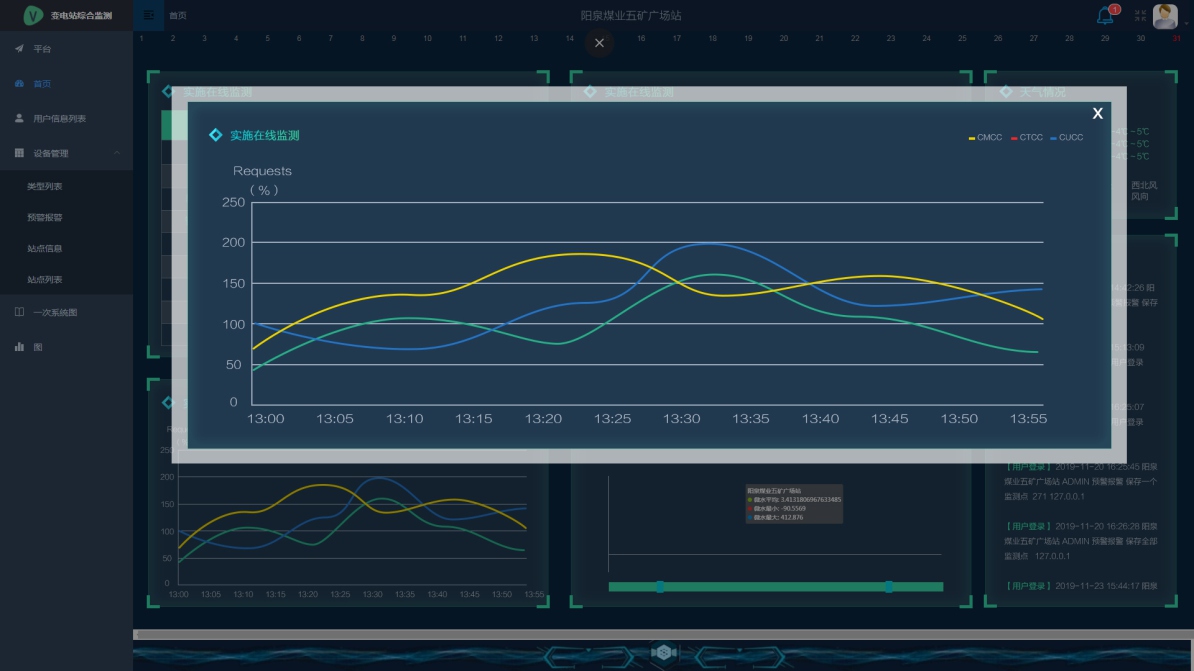Open 用户信息列表 from the sidebar
This screenshot has height=671, width=1194.
(x=59, y=119)
